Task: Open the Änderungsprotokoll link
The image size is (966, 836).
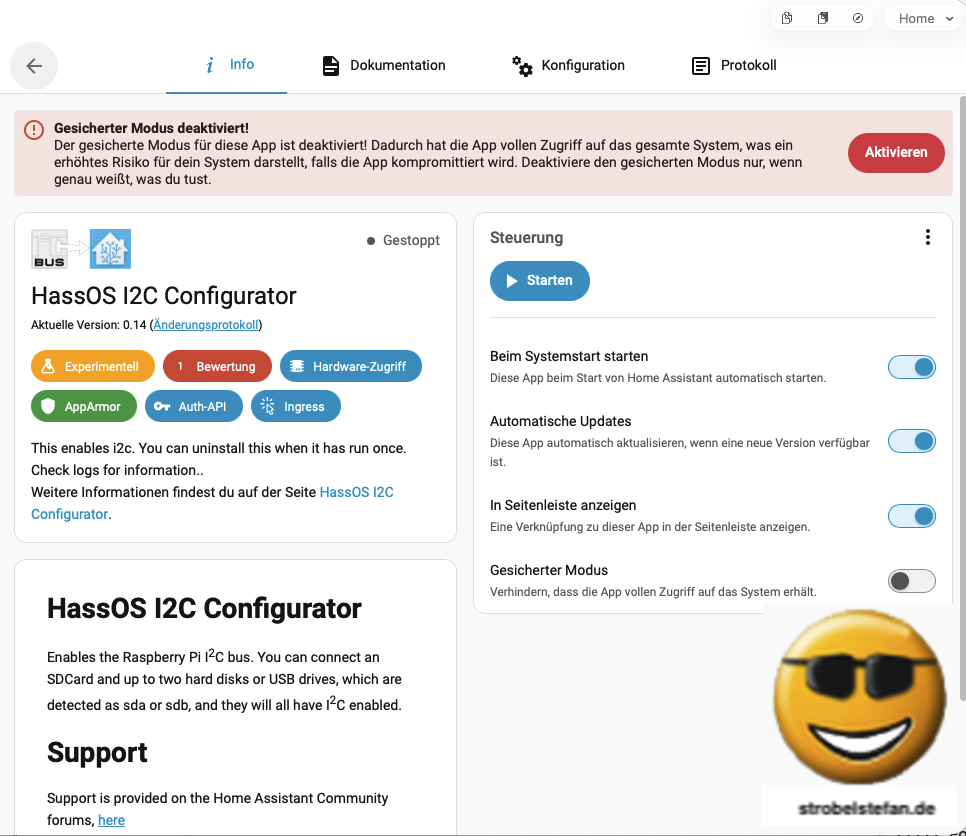Action: (206, 325)
